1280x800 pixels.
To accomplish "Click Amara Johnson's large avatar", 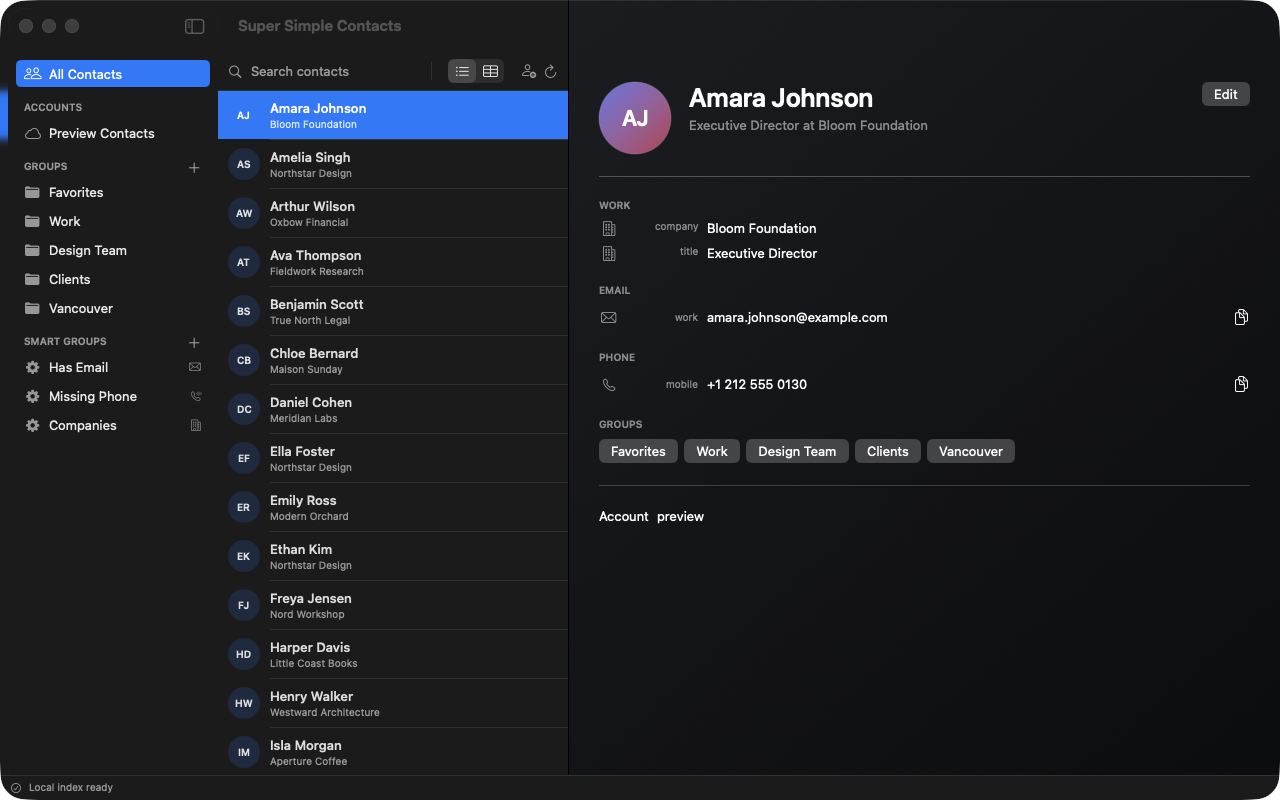I will point(635,118).
